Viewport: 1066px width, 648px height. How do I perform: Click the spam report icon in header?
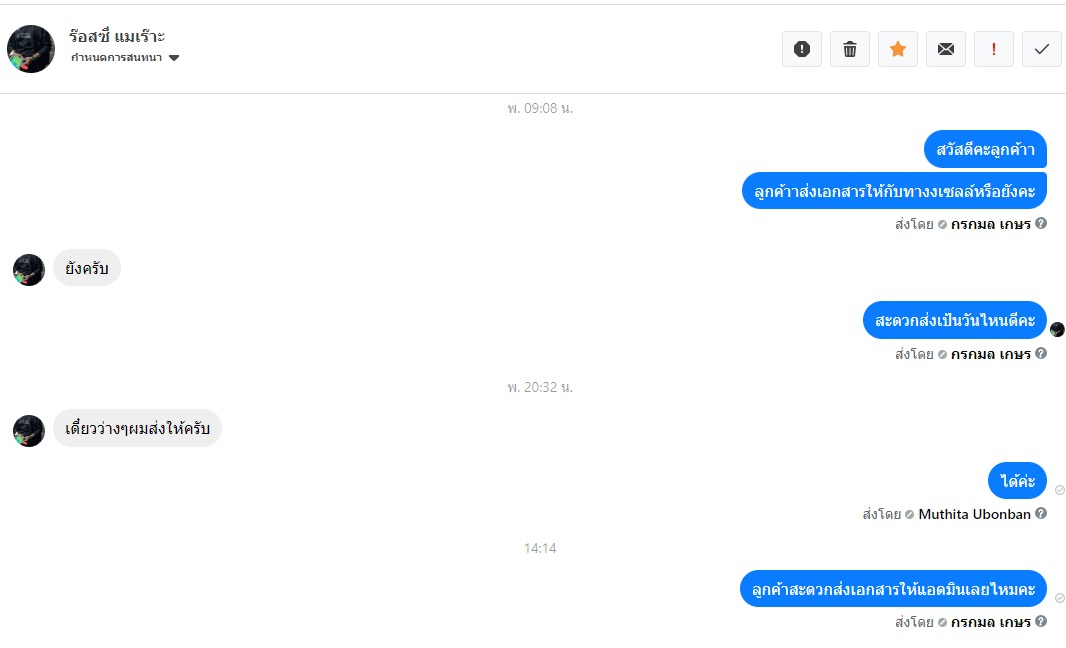801,49
